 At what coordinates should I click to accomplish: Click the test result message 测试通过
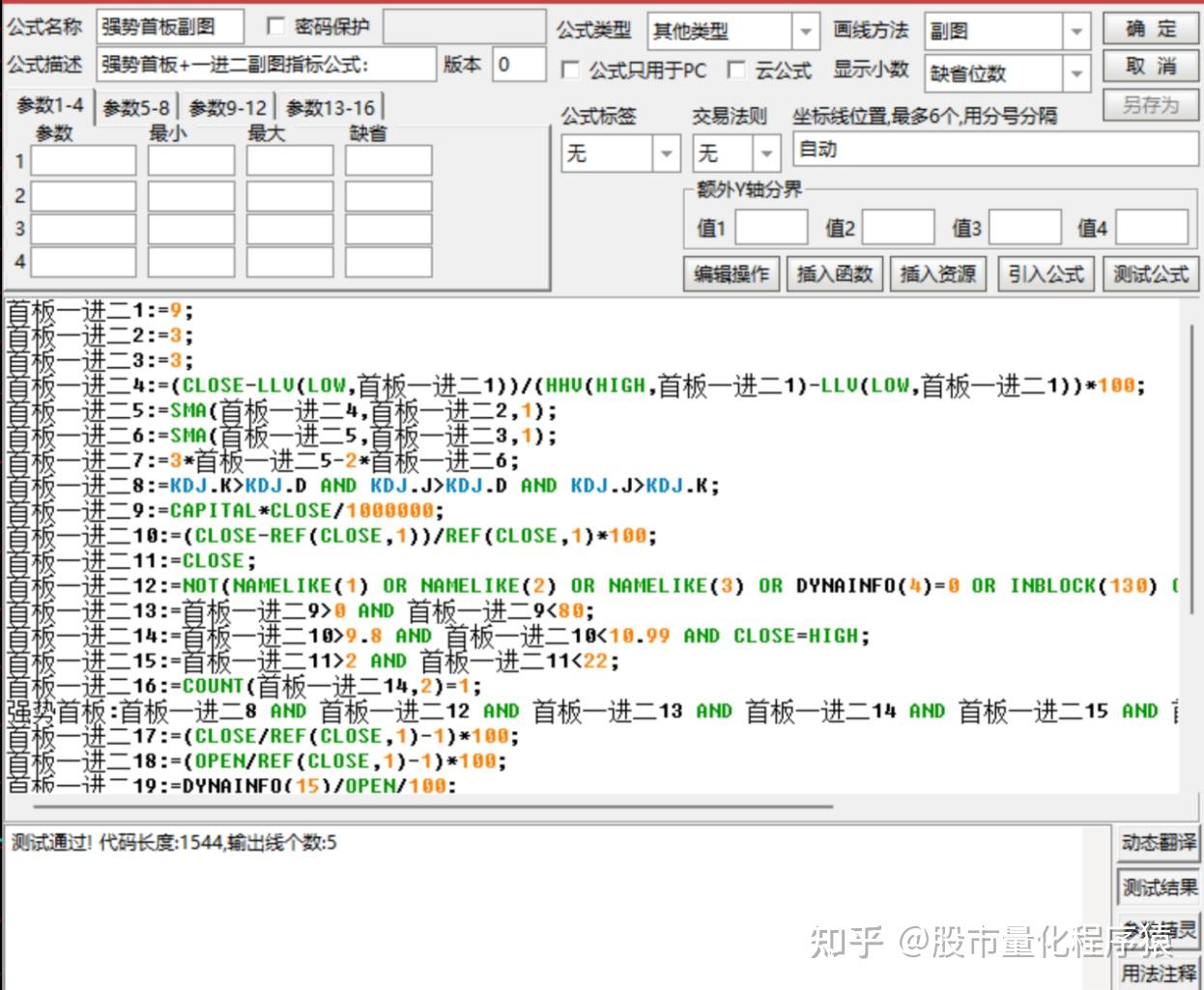coord(174,842)
